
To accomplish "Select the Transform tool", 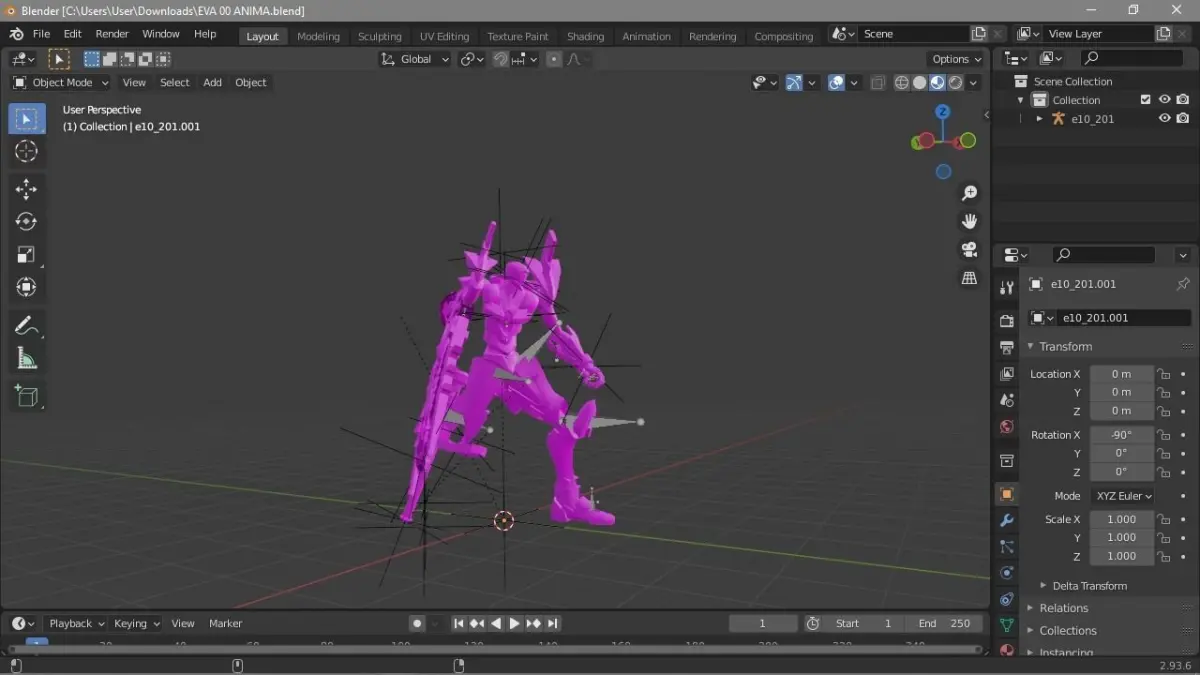I will click(x=26, y=288).
